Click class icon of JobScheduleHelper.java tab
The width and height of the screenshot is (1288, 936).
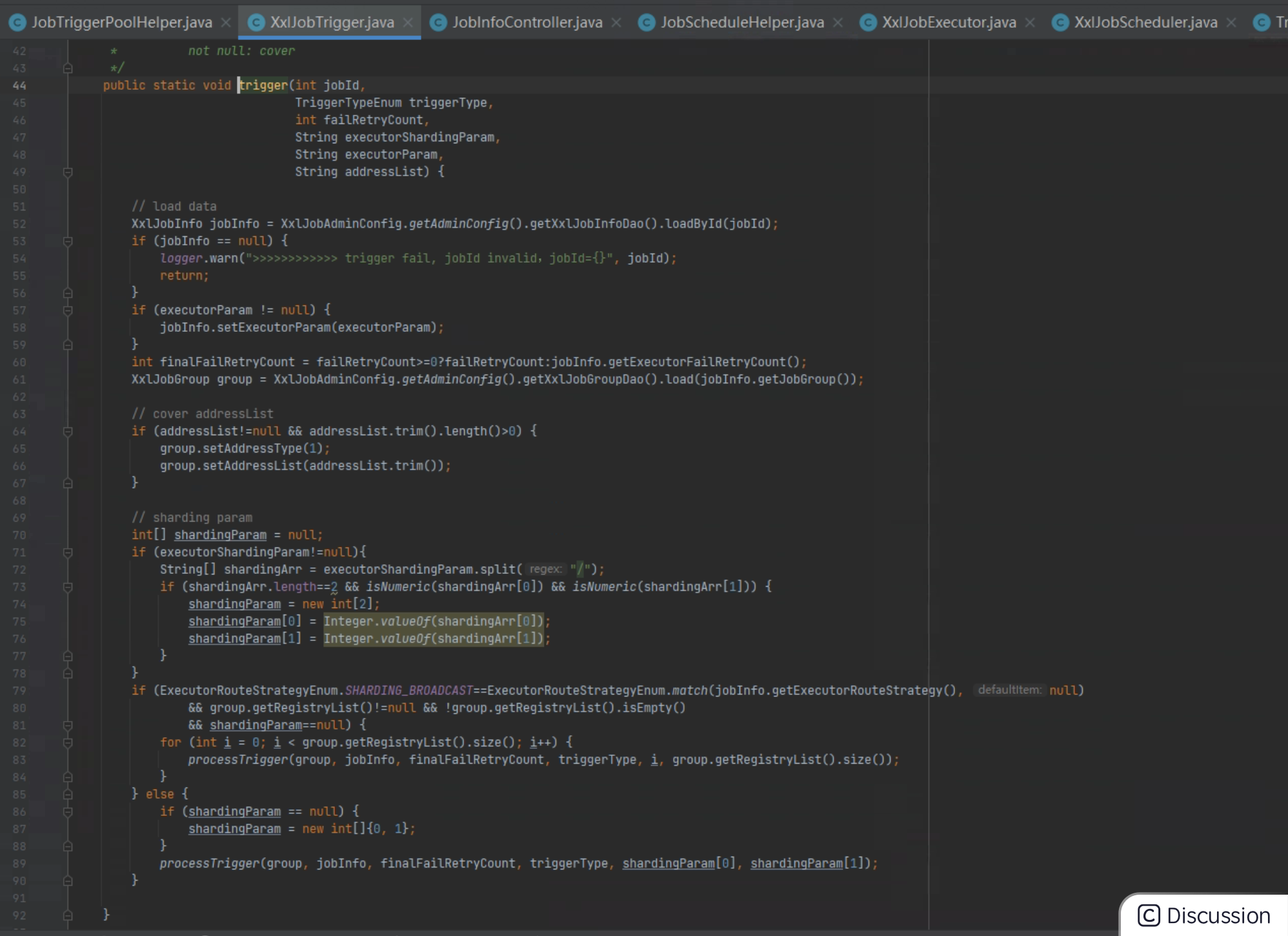click(x=647, y=23)
